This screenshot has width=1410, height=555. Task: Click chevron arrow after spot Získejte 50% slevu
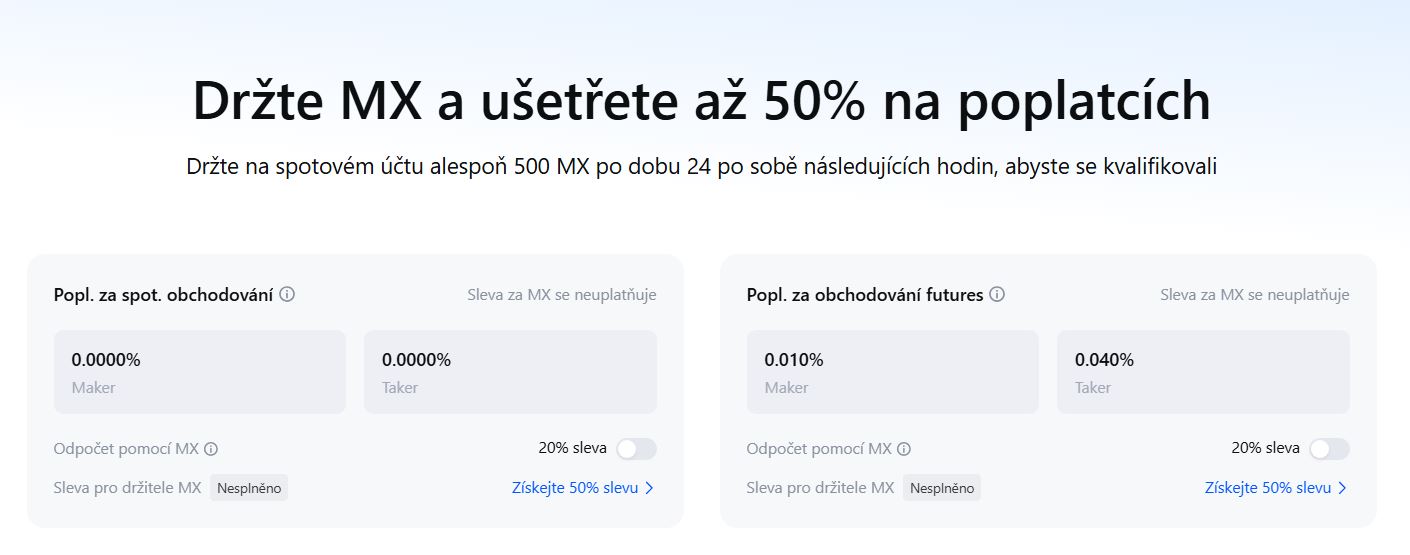[649, 488]
